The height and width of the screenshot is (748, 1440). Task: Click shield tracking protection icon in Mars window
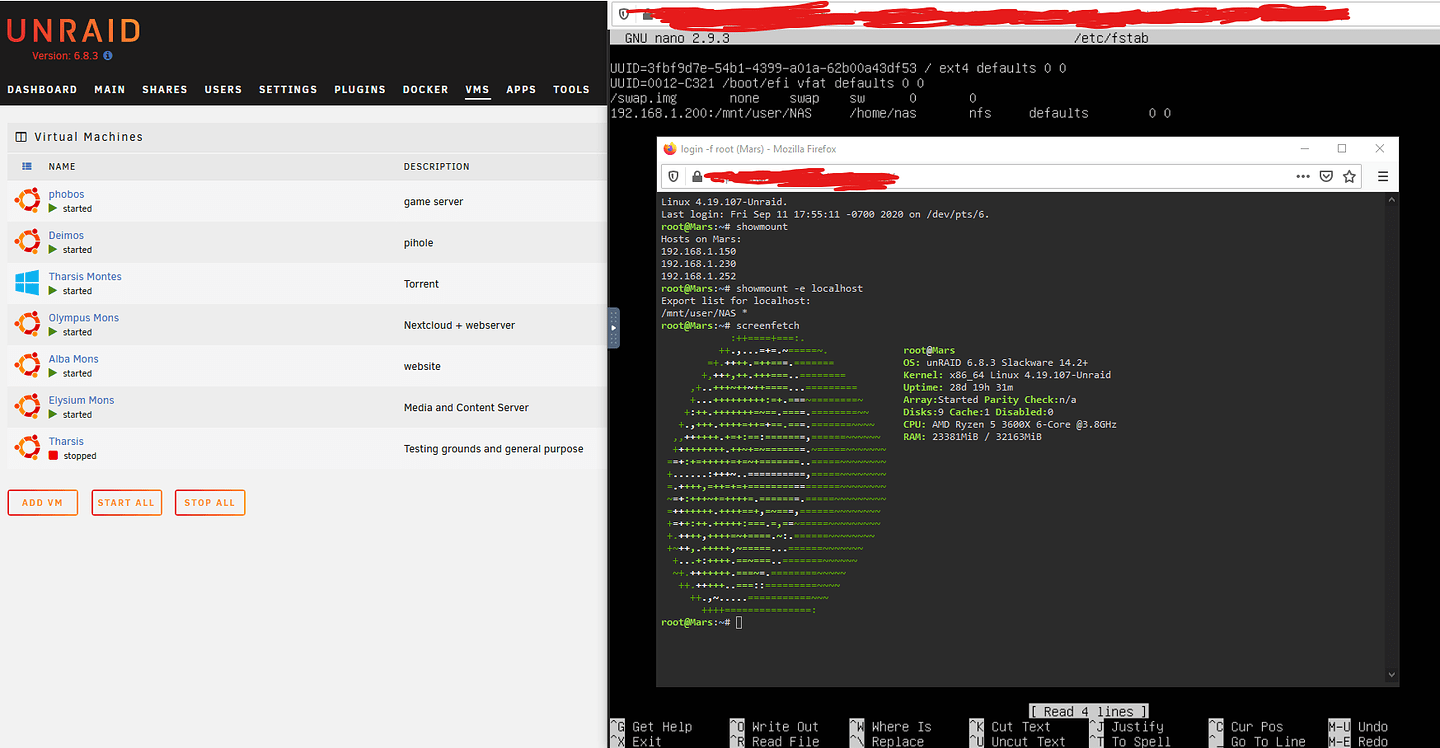coord(673,176)
